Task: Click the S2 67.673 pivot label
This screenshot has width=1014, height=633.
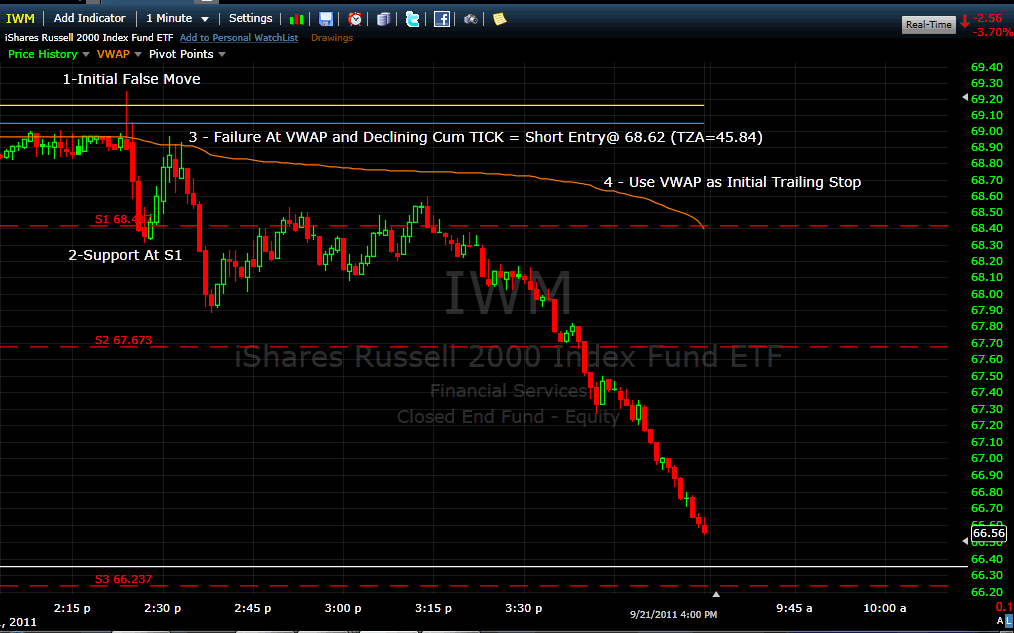Action: point(124,339)
